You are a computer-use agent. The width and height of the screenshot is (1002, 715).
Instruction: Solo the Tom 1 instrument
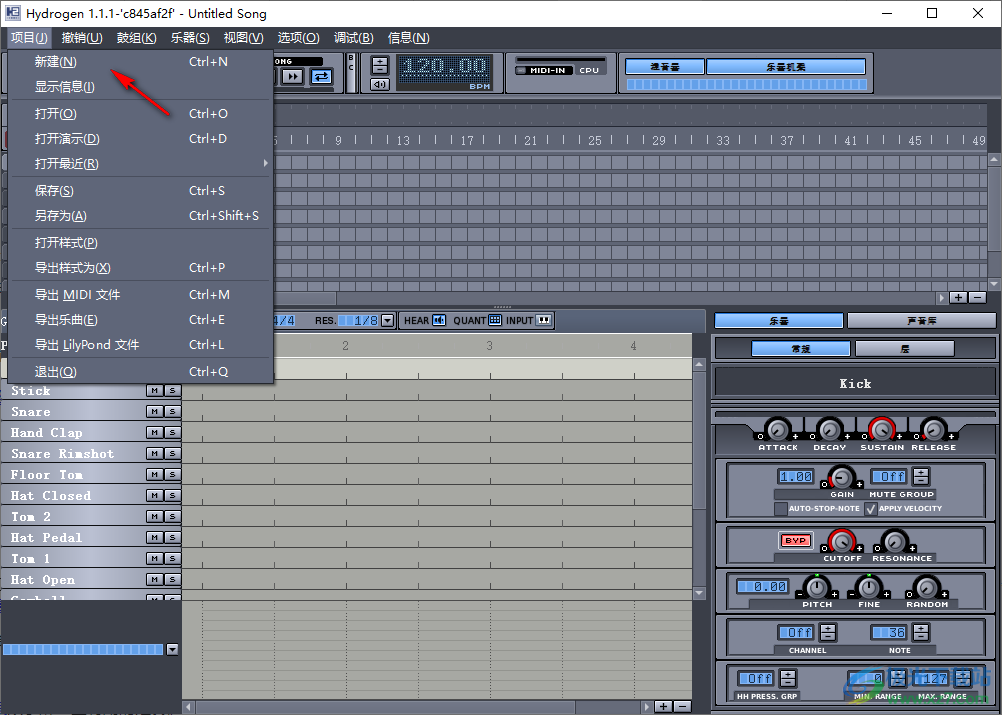click(x=172, y=558)
